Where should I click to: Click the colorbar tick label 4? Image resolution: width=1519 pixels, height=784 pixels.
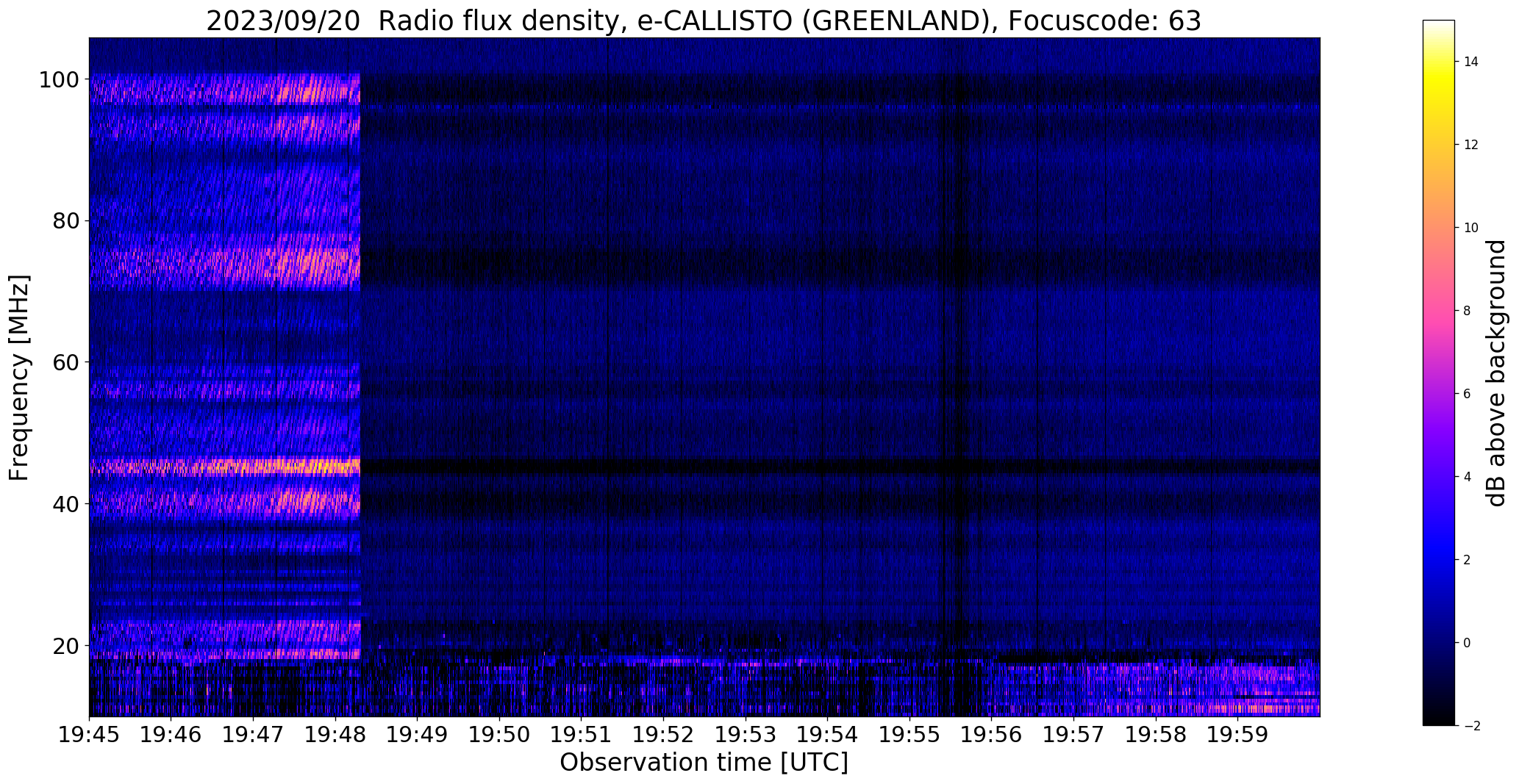tap(1468, 477)
